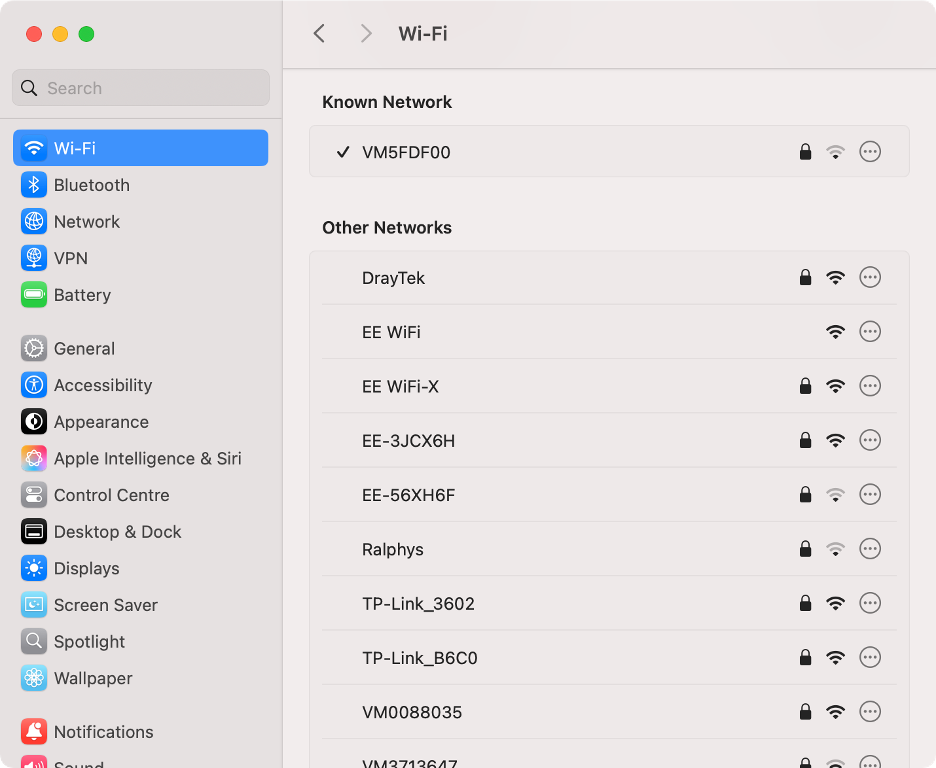Click the Wi-Fi signal icon next to DrayTek
This screenshot has height=768, width=936.
[836, 277]
